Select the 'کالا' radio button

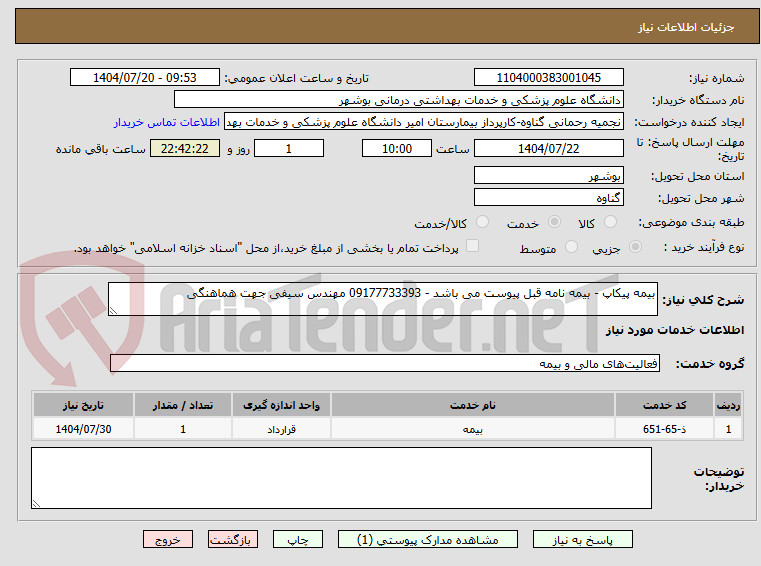610,222
